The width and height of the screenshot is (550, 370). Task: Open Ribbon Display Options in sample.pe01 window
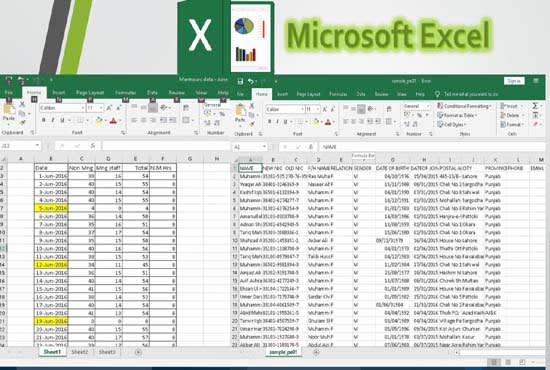(x=536, y=81)
